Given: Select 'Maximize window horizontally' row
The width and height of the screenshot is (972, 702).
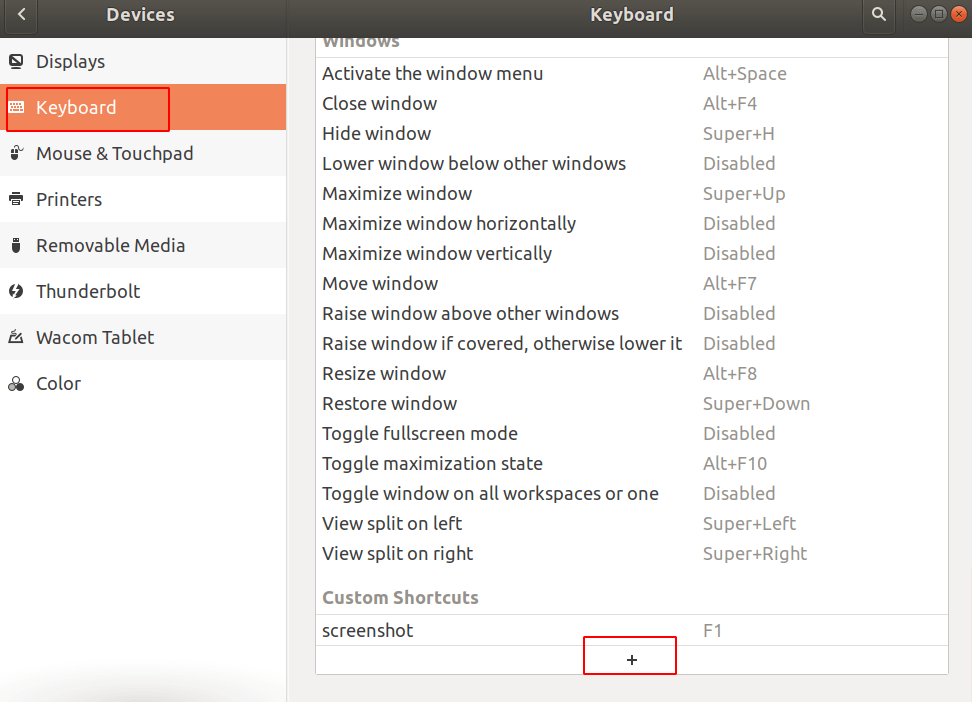Looking at the screenshot, I should click(631, 223).
